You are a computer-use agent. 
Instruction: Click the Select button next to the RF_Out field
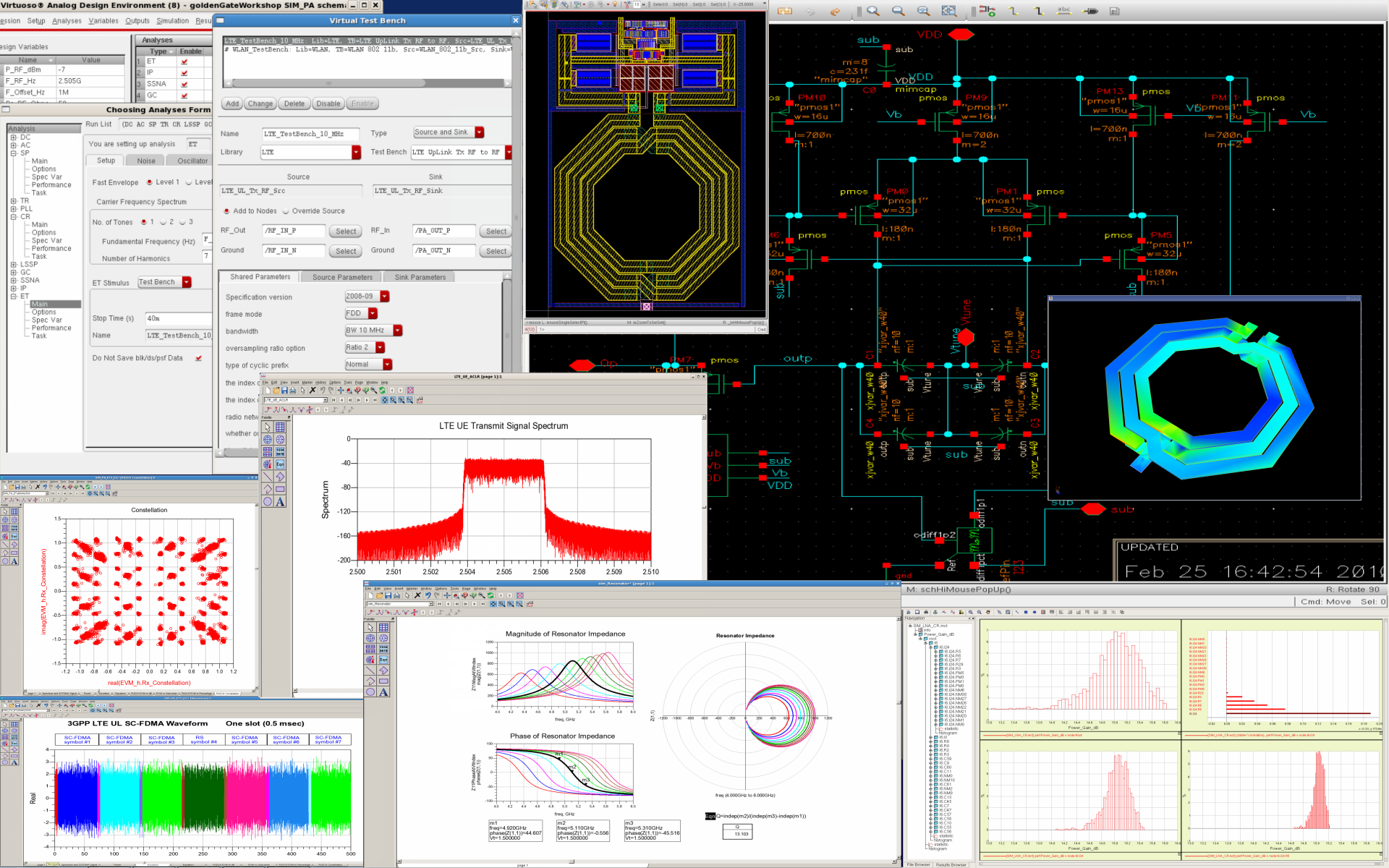[345, 231]
